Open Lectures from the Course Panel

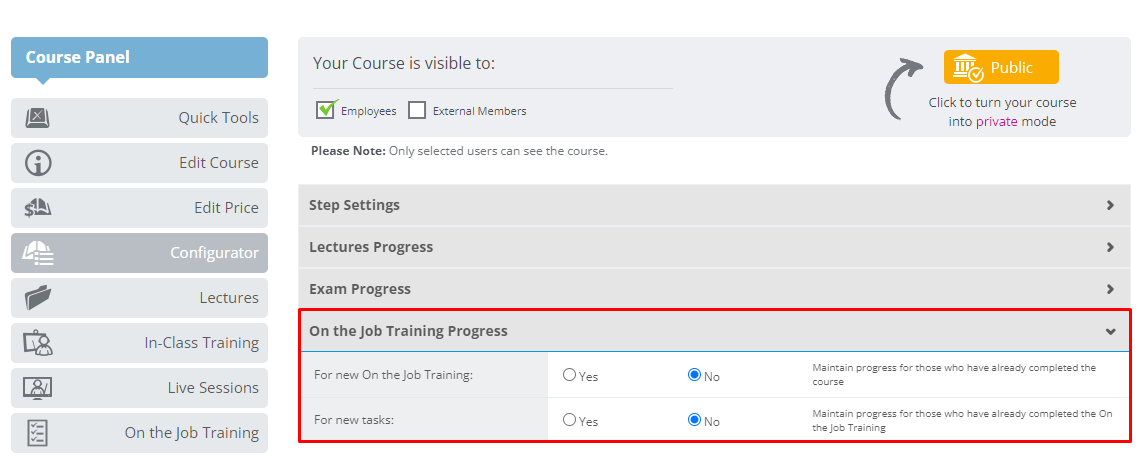tap(139, 298)
